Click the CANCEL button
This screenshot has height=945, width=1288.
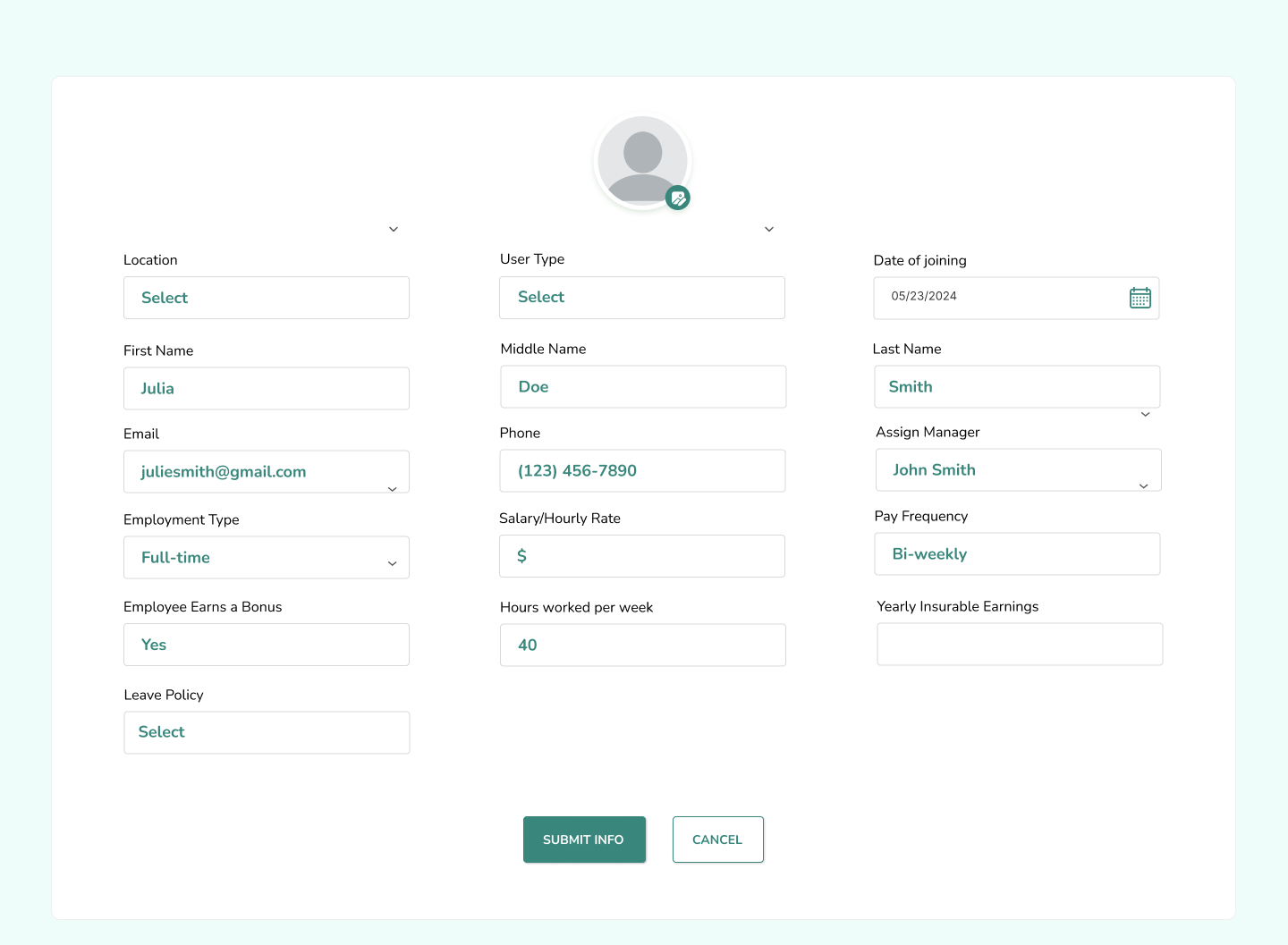(718, 840)
